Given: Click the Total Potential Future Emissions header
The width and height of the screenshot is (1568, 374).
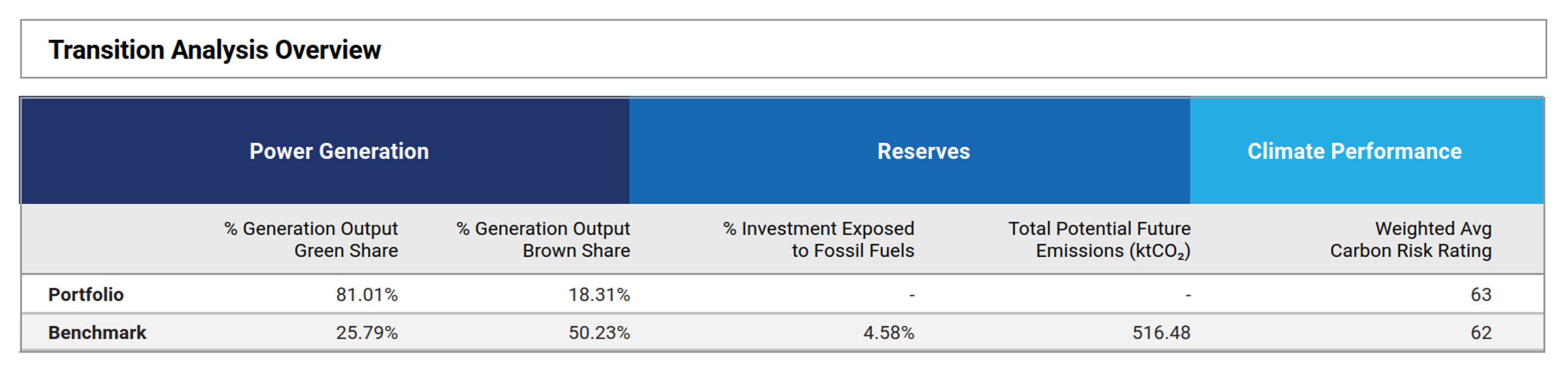Looking at the screenshot, I should pyautogui.click(x=1099, y=239).
